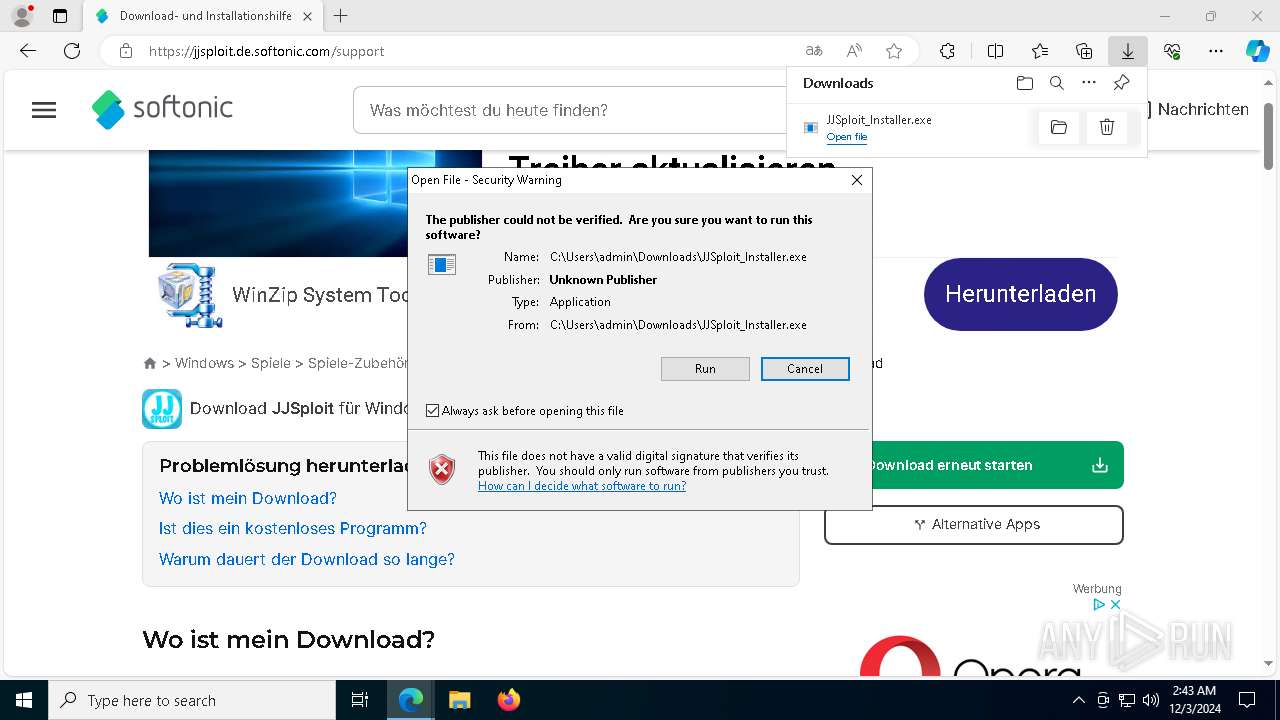This screenshot has width=1280, height=720.
Task: Click Run in the security warning
Action: [x=705, y=369]
